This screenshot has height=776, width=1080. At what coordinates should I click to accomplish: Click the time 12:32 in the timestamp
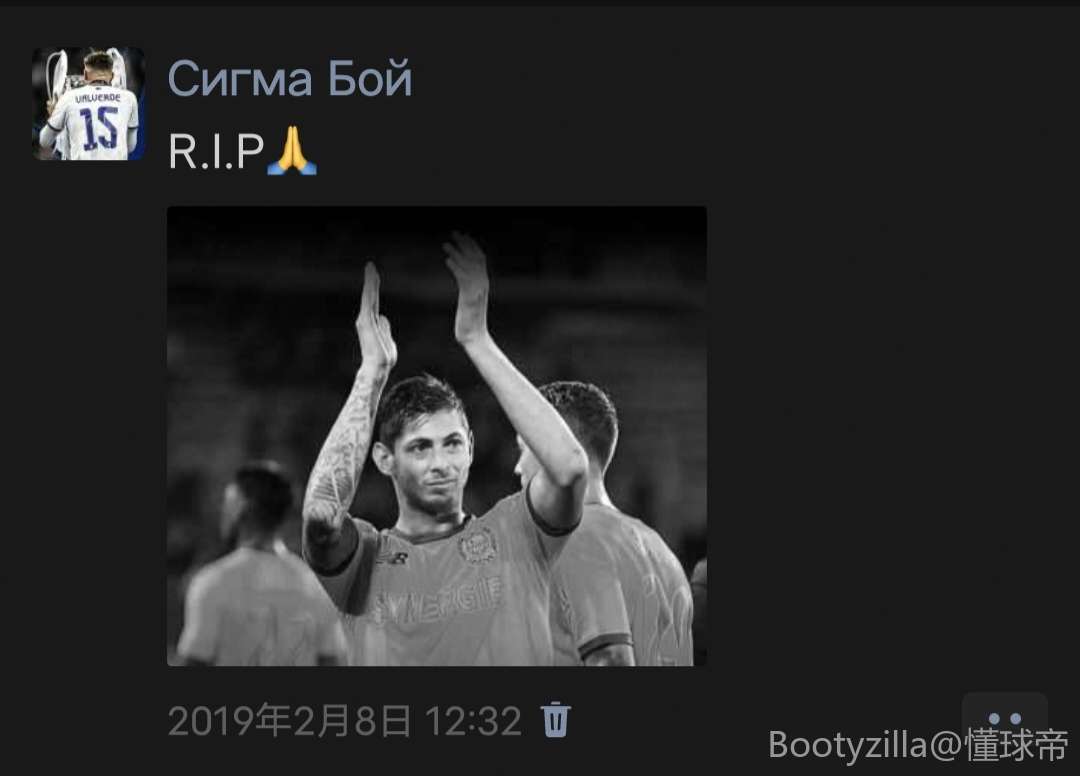[x=473, y=721]
